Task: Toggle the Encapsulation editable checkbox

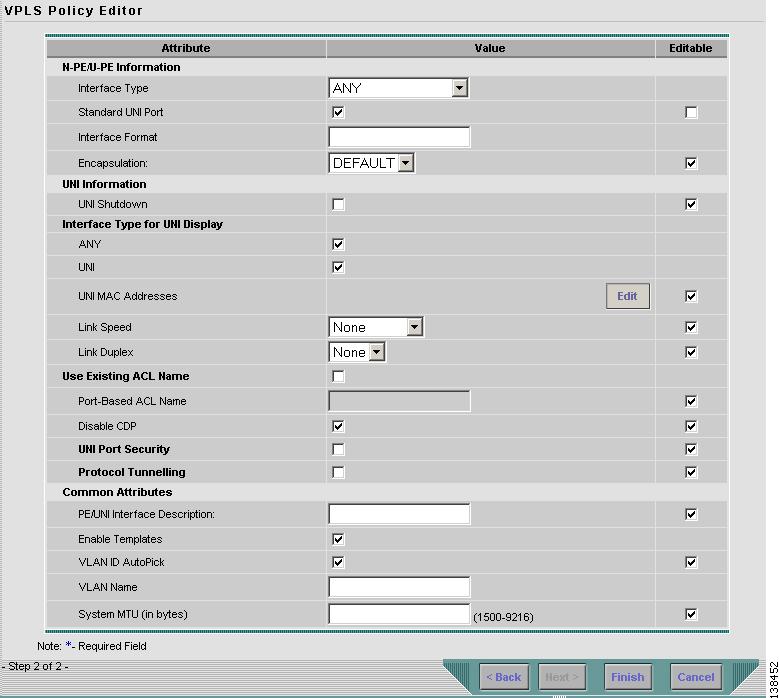Action: (x=691, y=163)
